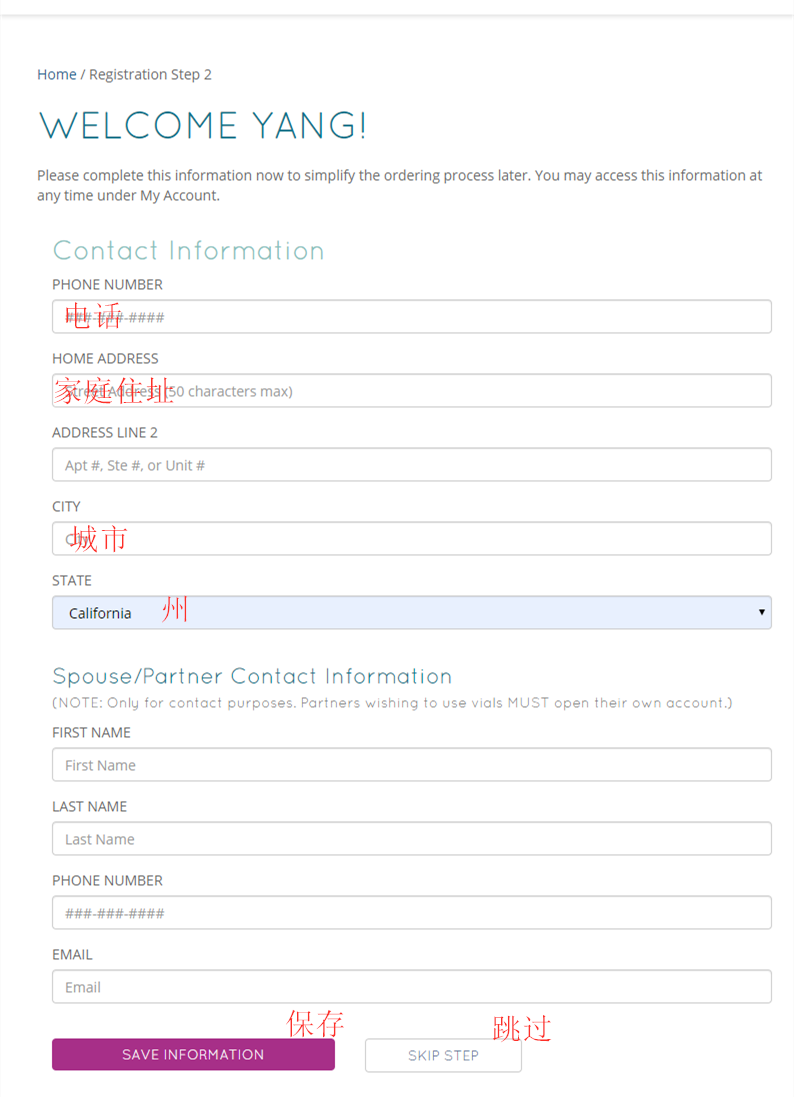Click the CITY field label
The width and height of the screenshot is (794, 1097).
[66, 506]
